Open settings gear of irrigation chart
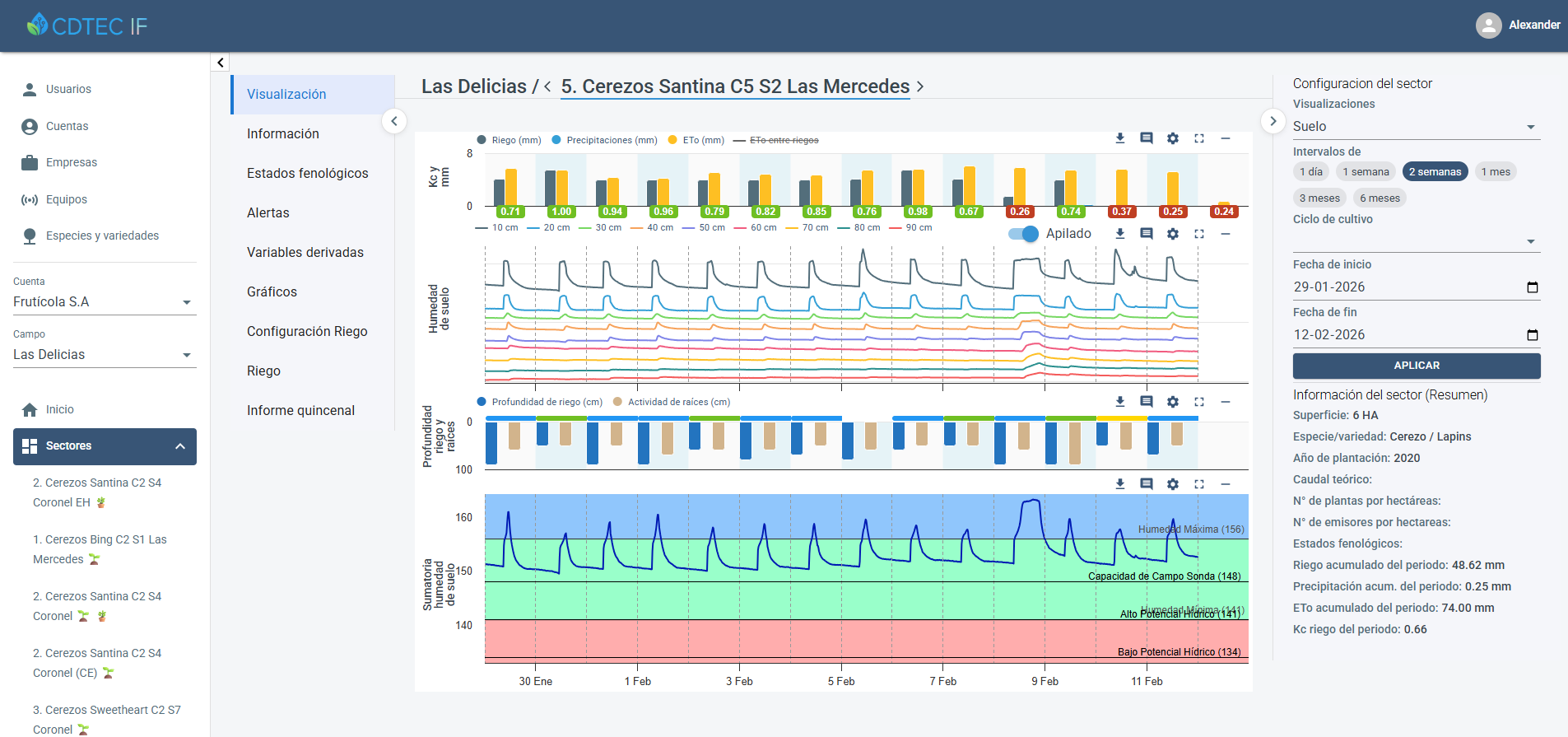The height and width of the screenshot is (737, 1568). tap(1172, 138)
